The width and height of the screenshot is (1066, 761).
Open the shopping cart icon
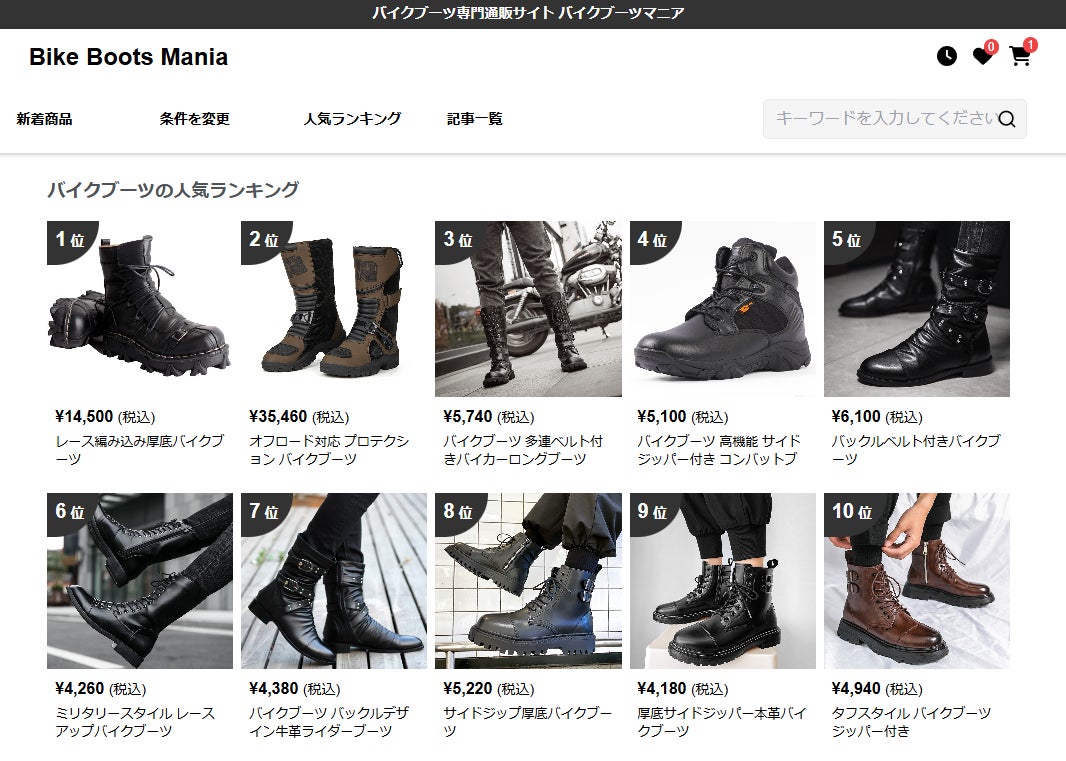1019,56
